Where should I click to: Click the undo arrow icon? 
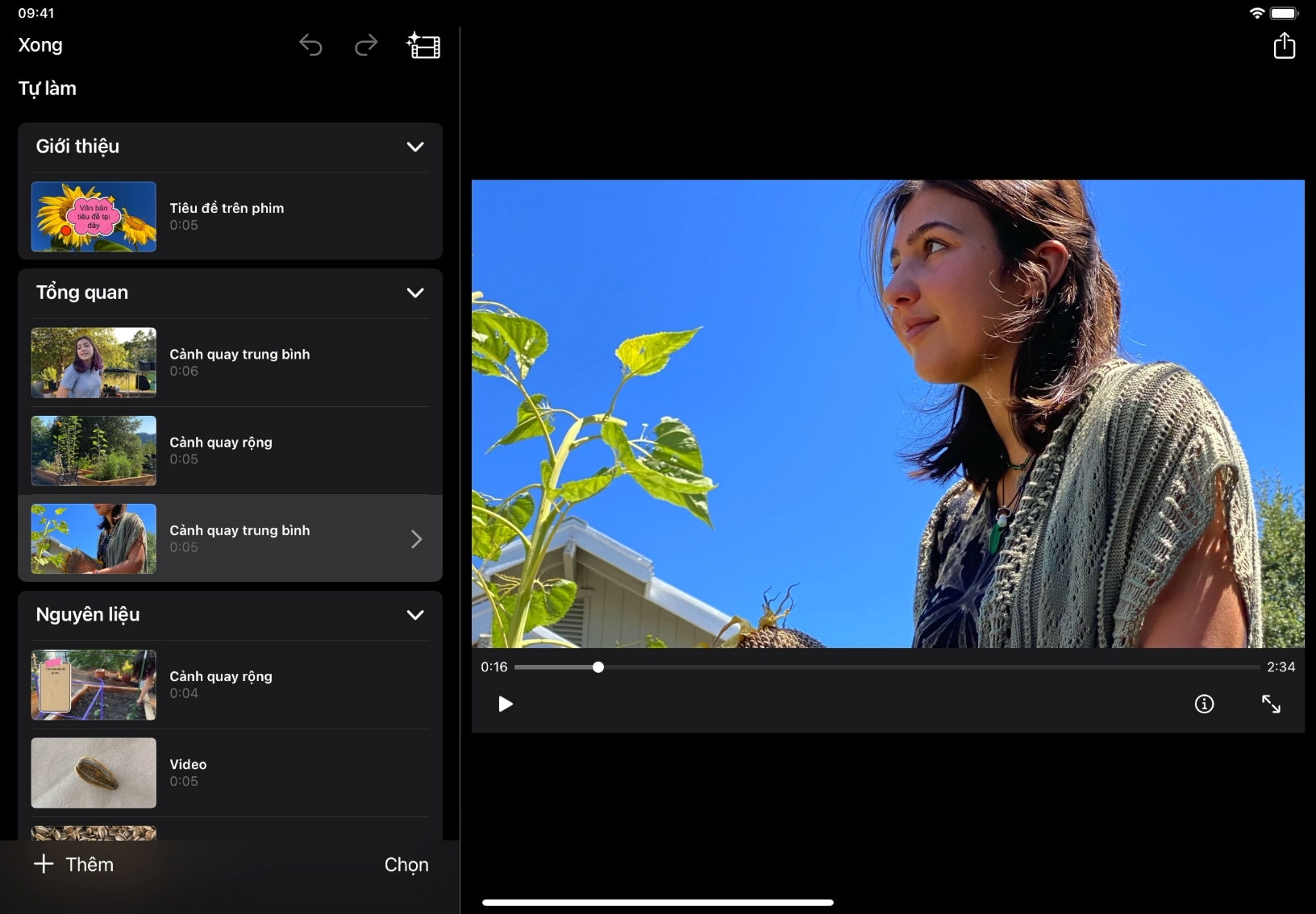tap(310, 46)
